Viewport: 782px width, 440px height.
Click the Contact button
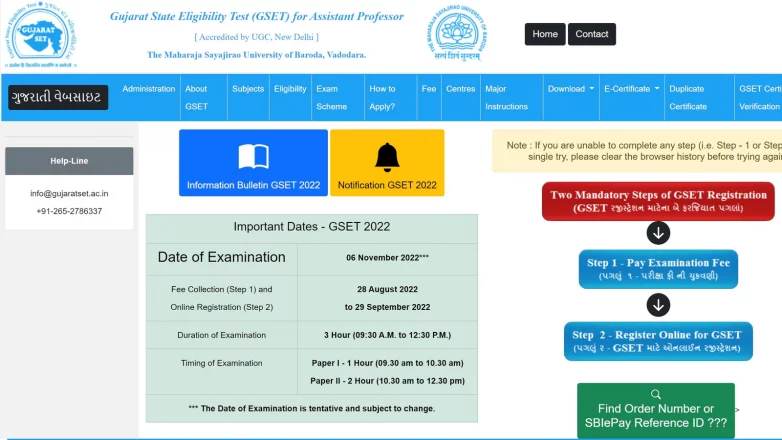[591, 34]
